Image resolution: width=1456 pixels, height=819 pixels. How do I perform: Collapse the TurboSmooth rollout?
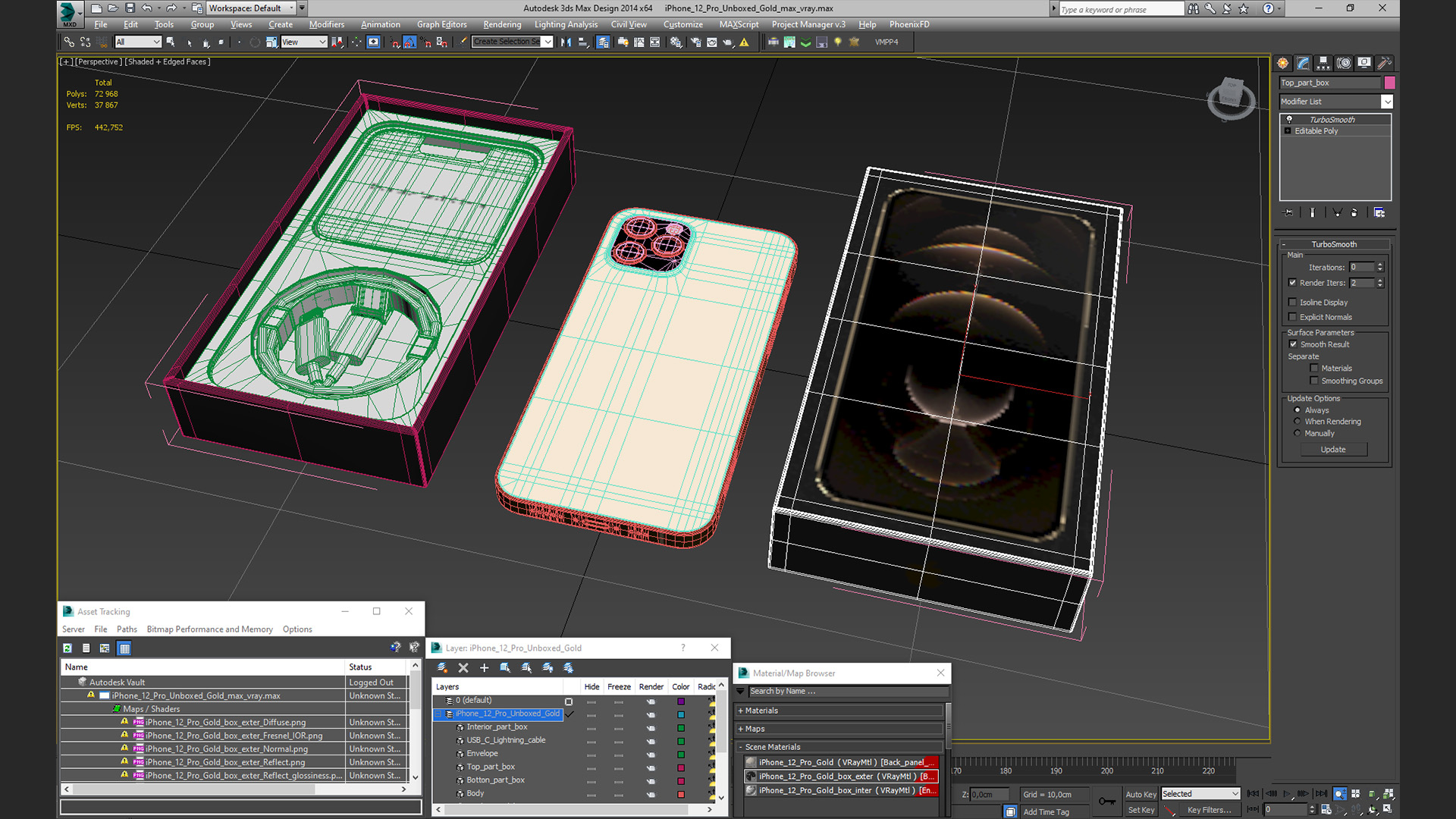pyautogui.click(x=1284, y=244)
